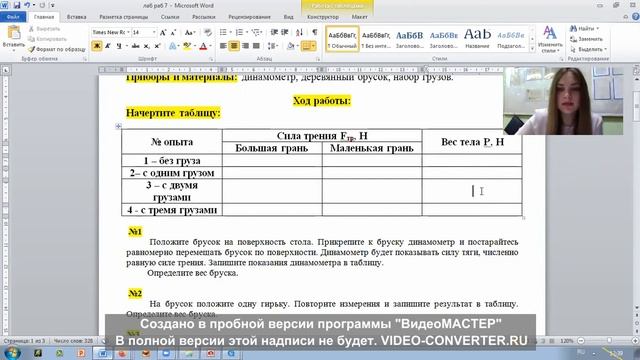Open the Font dialog launcher
Screen dimensions: 640x360
pyautogui.click(x=211, y=59)
